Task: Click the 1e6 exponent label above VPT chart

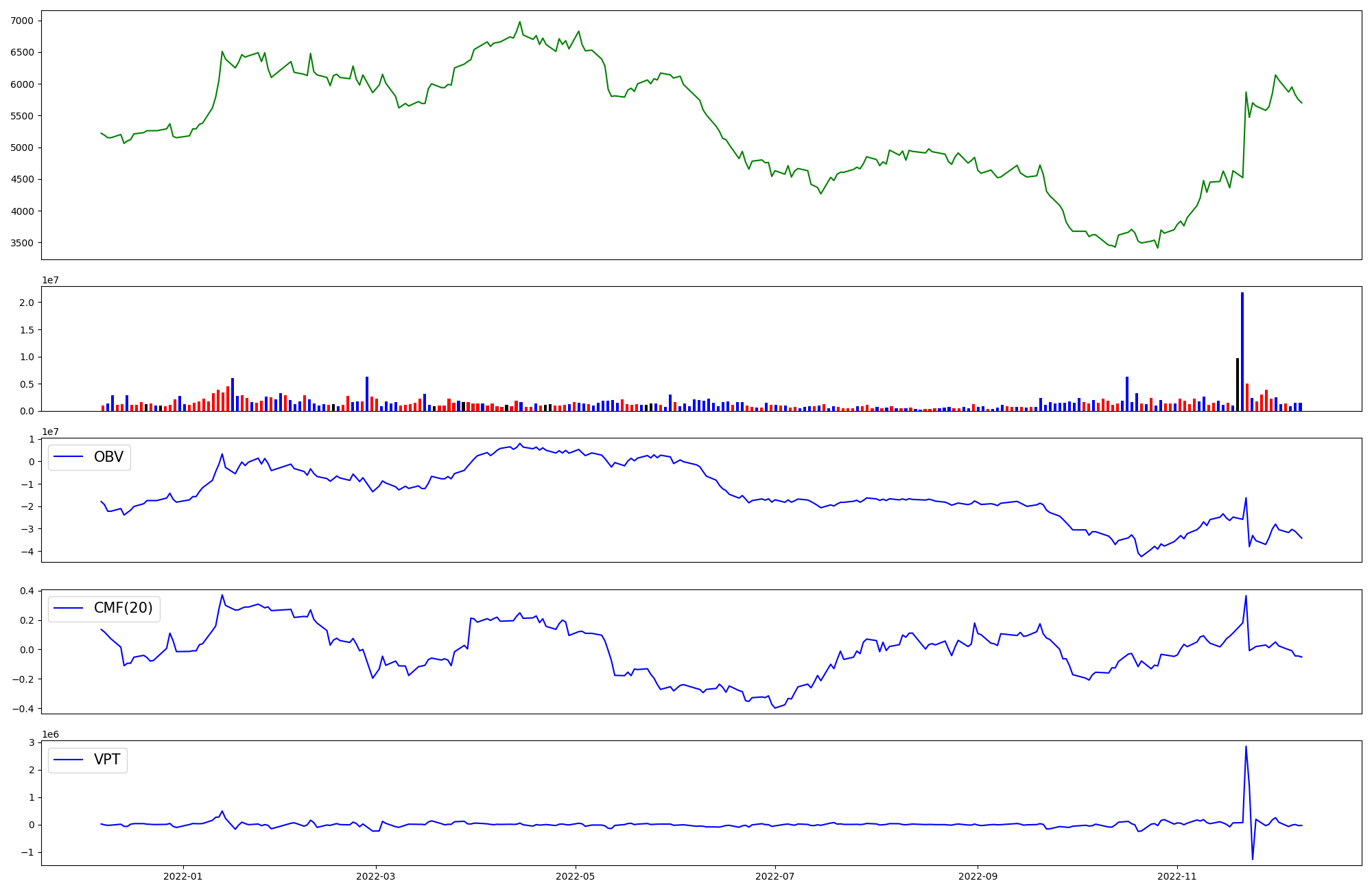Action: pos(50,734)
